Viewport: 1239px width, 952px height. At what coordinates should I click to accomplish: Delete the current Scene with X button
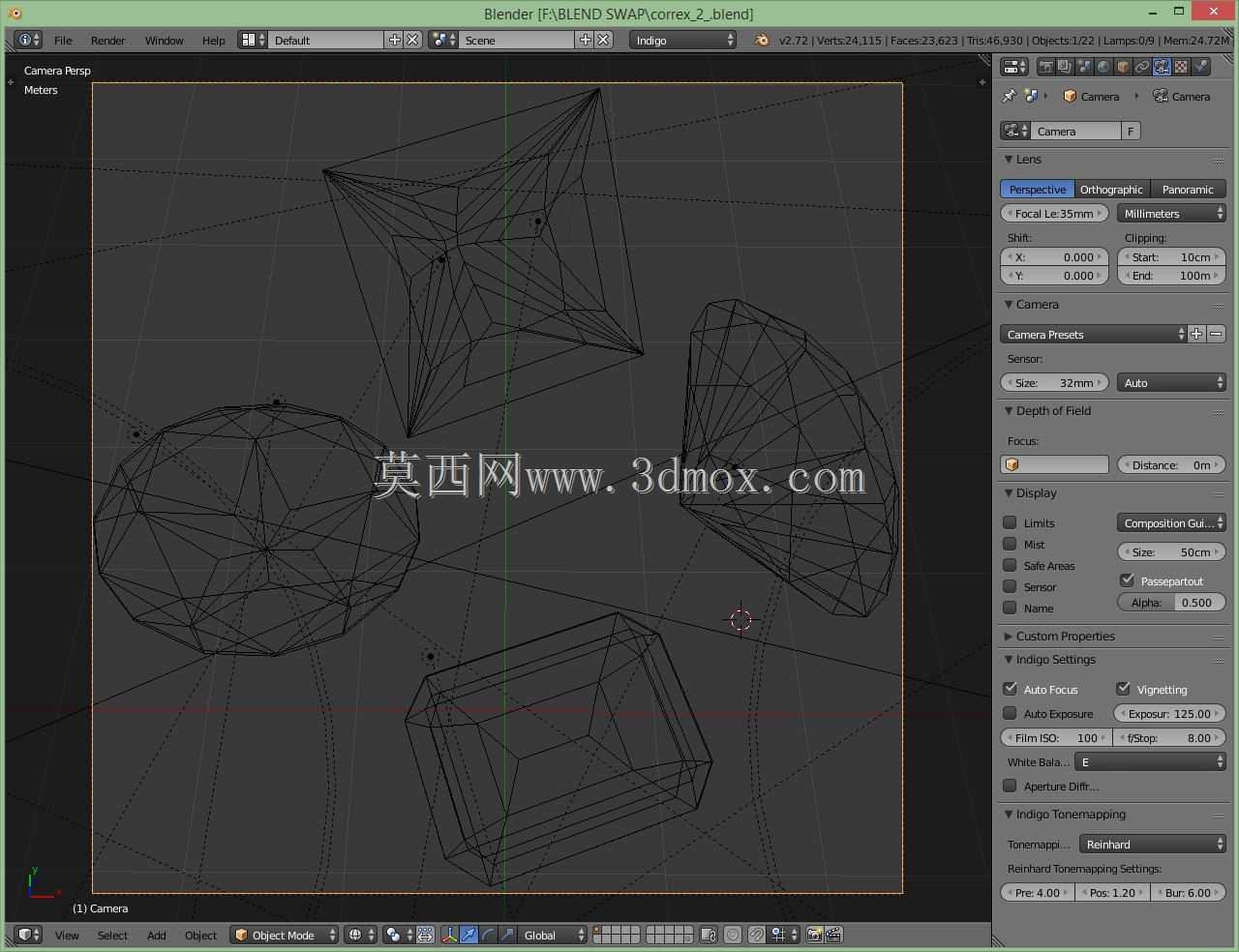point(603,40)
